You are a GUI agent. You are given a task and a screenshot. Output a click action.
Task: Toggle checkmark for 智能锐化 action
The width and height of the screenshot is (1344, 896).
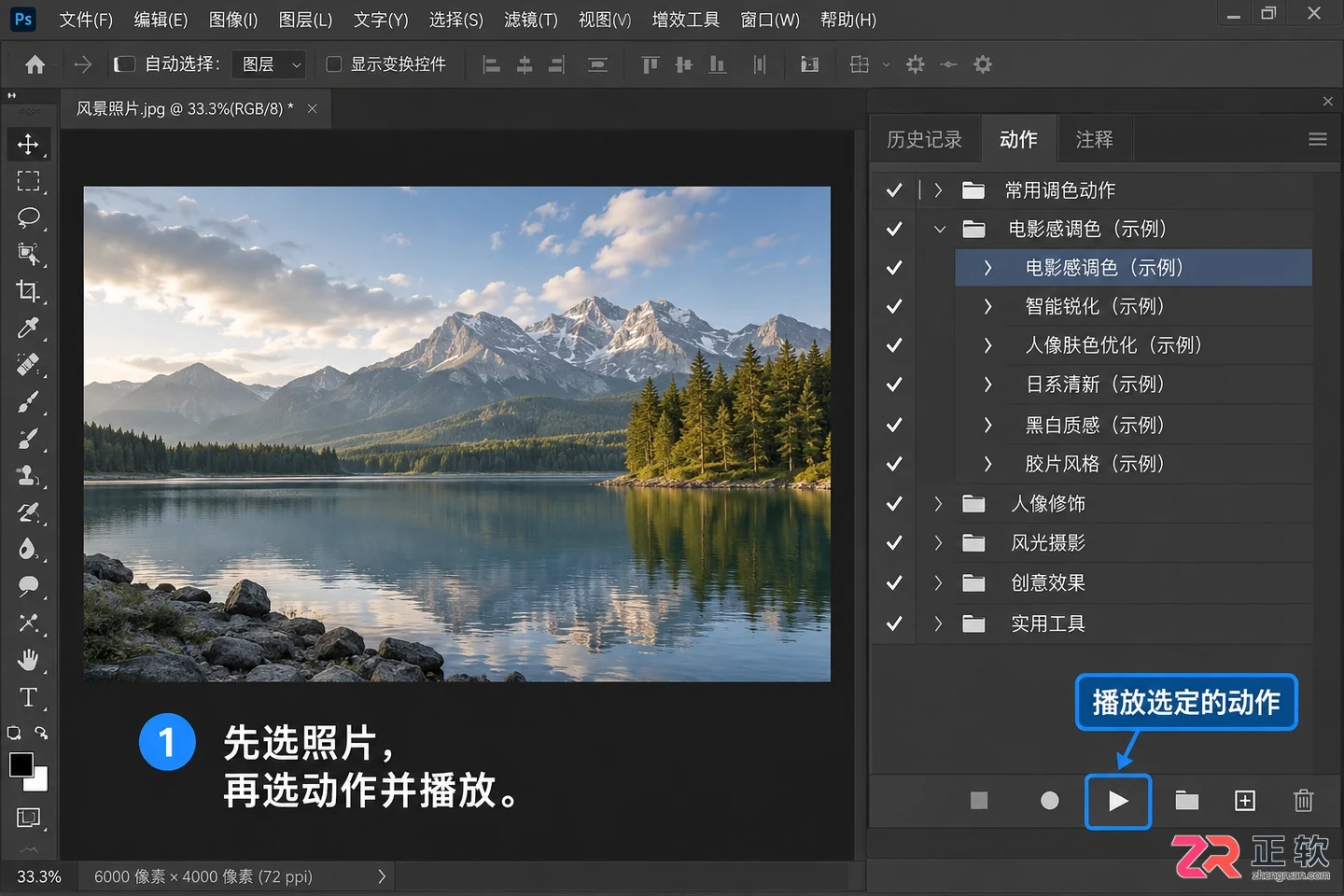894,306
